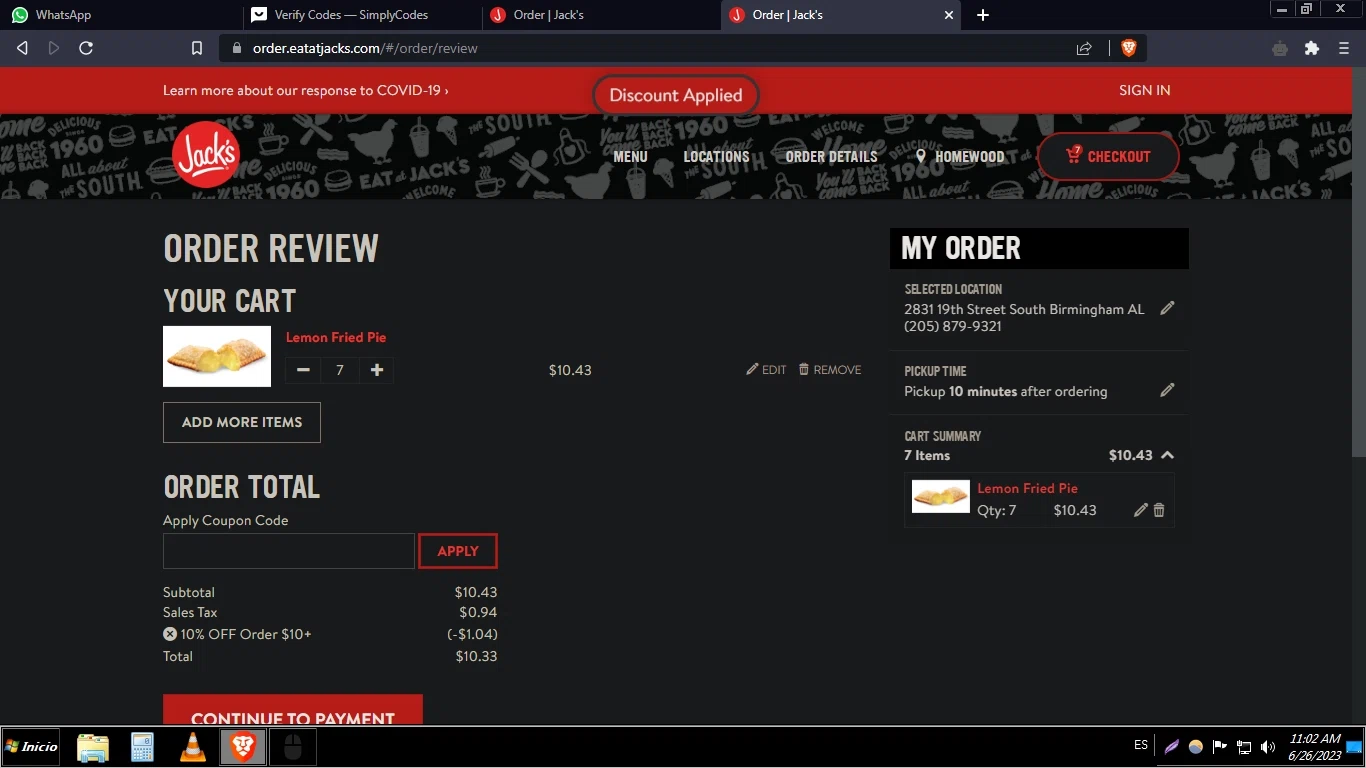Increase Lemon Fried Pie quantity with plus
1366x768 pixels.
click(x=377, y=370)
